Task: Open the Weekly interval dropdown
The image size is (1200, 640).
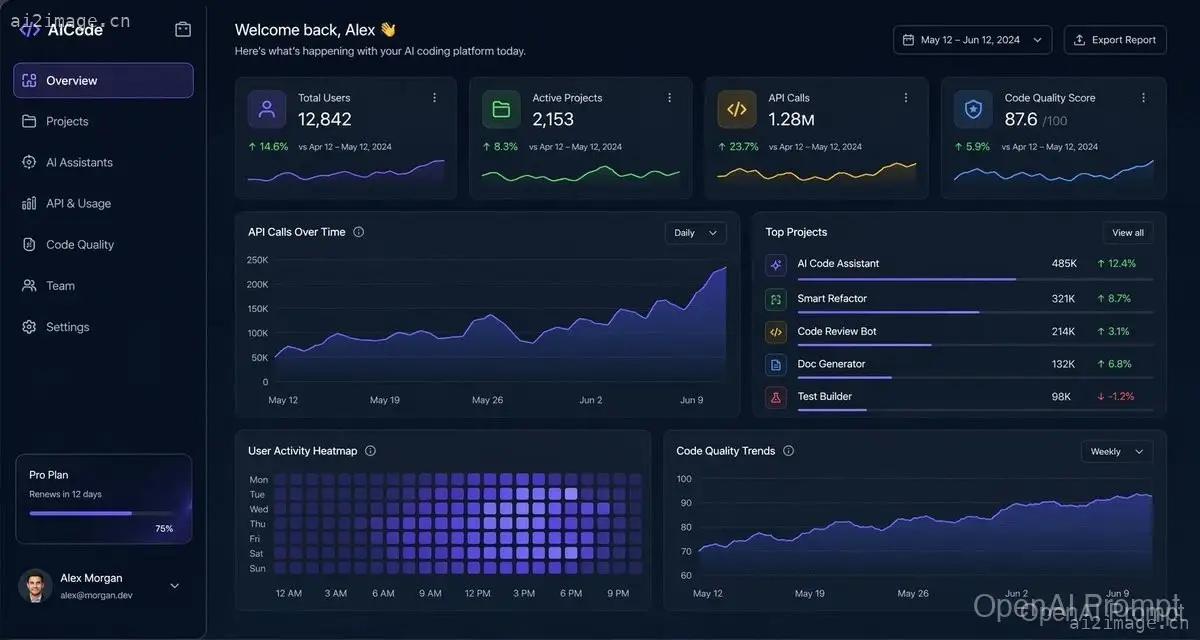Action: click(1117, 452)
